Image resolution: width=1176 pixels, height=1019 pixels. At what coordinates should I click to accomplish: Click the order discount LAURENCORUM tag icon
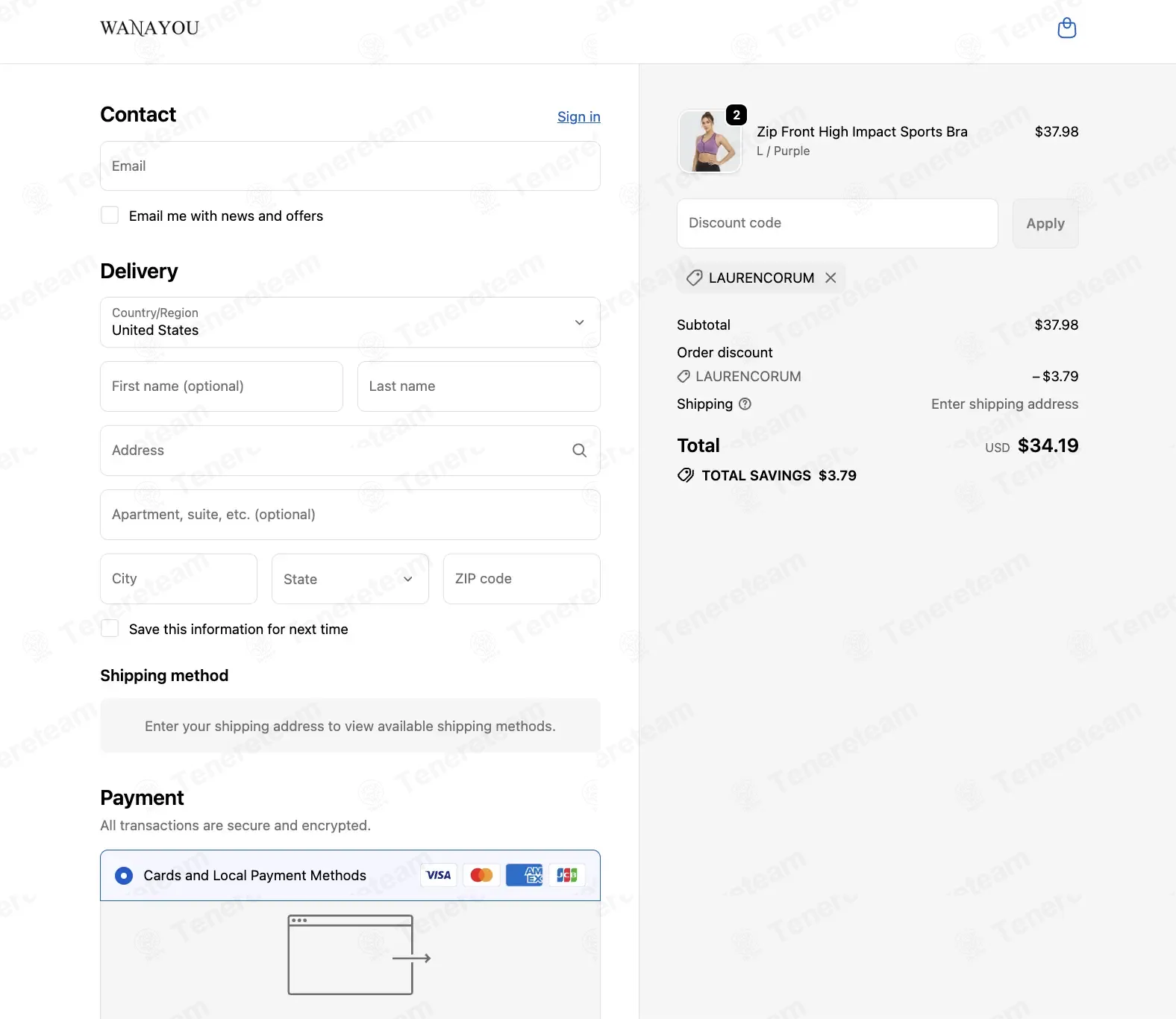pos(684,377)
